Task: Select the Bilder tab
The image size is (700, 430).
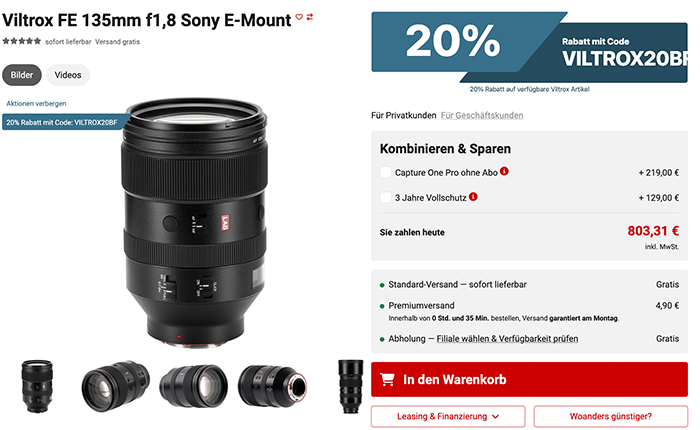Action: [x=22, y=75]
